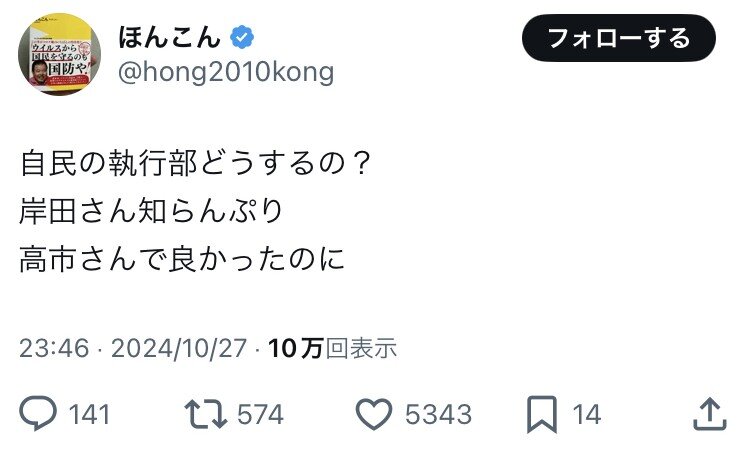
Task: Click the like count 5343
Action: pyautogui.click(x=438, y=414)
